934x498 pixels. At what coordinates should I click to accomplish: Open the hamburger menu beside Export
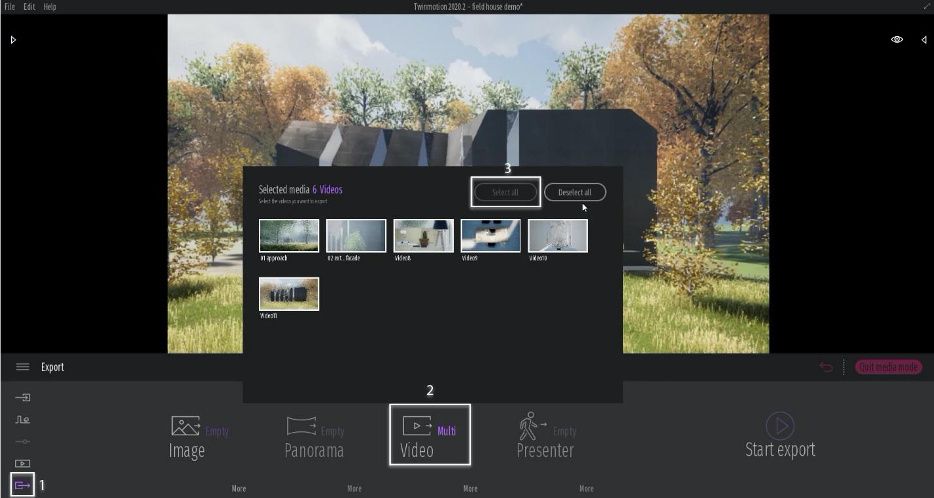23,367
